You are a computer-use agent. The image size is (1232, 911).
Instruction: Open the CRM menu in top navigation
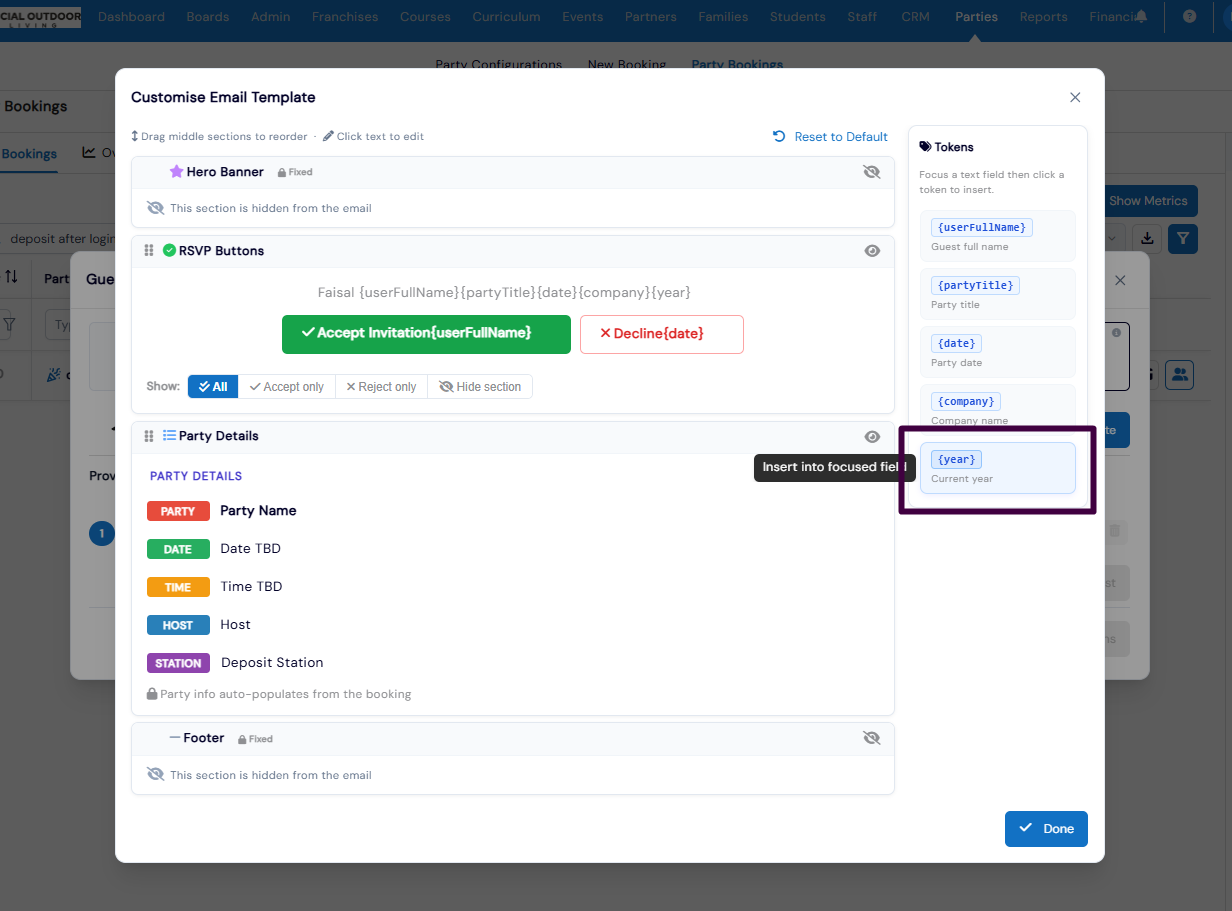915,17
